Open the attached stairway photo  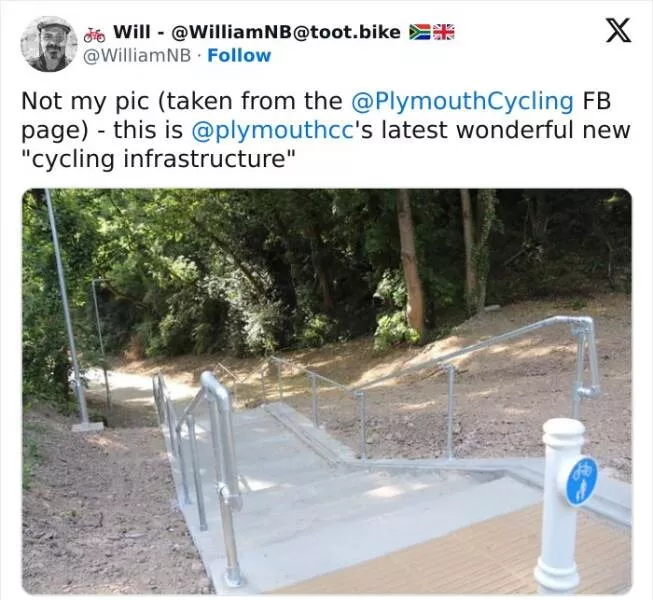pyautogui.click(x=326, y=390)
